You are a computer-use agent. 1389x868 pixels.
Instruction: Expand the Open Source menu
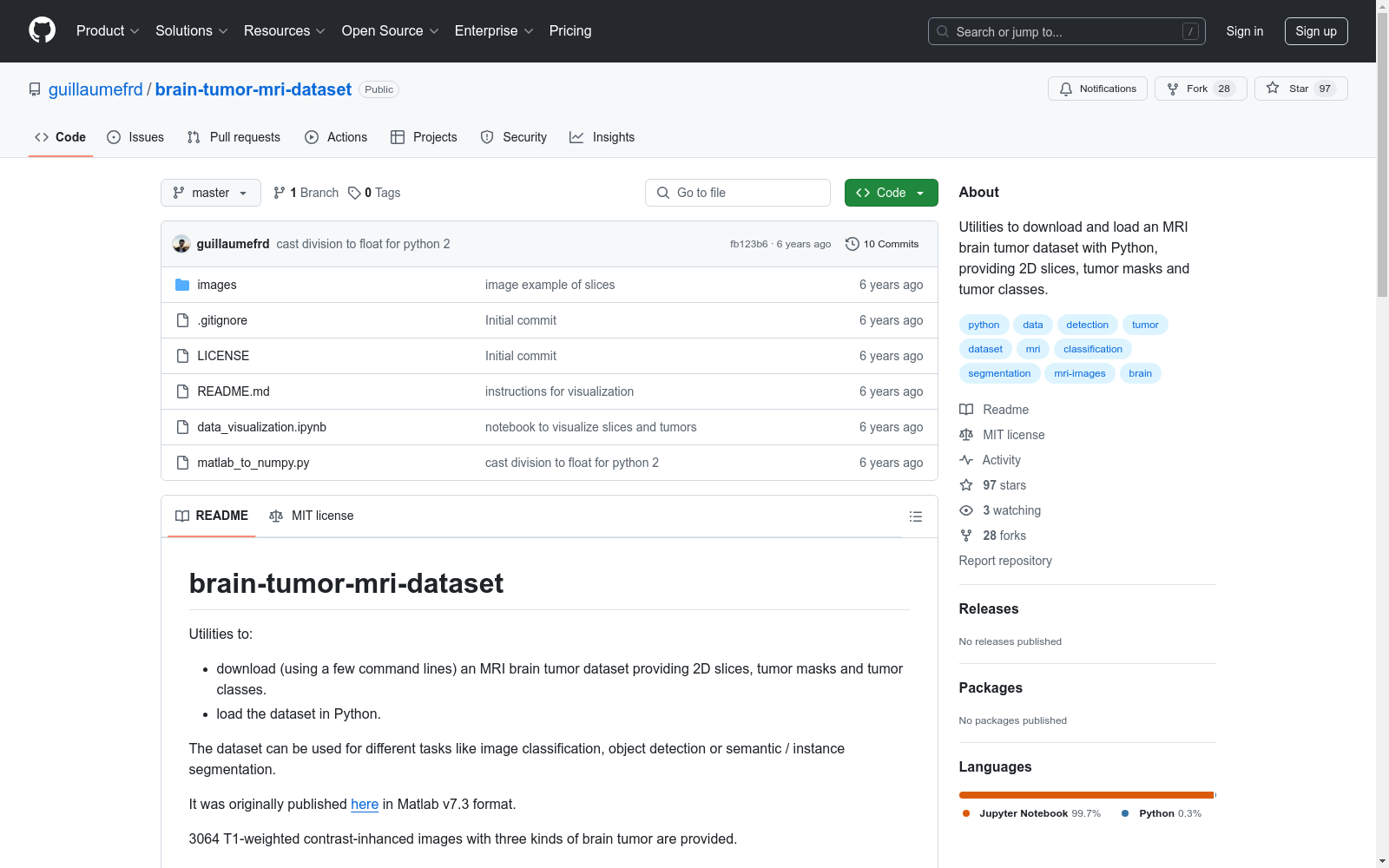[391, 30]
